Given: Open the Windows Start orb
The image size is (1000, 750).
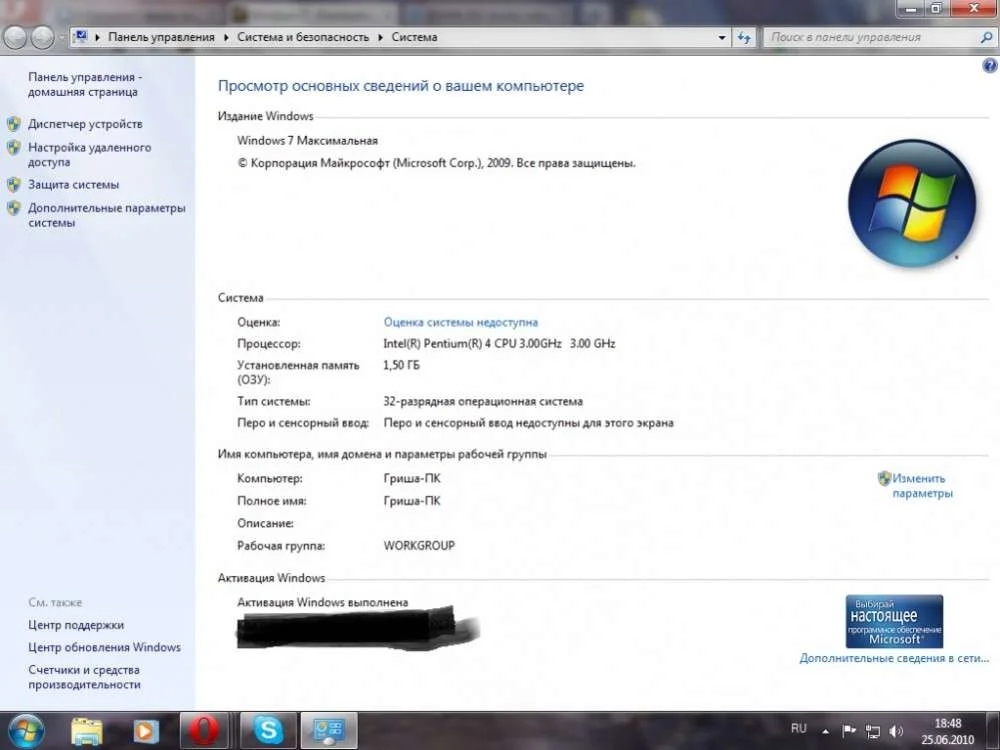Looking at the screenshot, I should tap(26, 731).
